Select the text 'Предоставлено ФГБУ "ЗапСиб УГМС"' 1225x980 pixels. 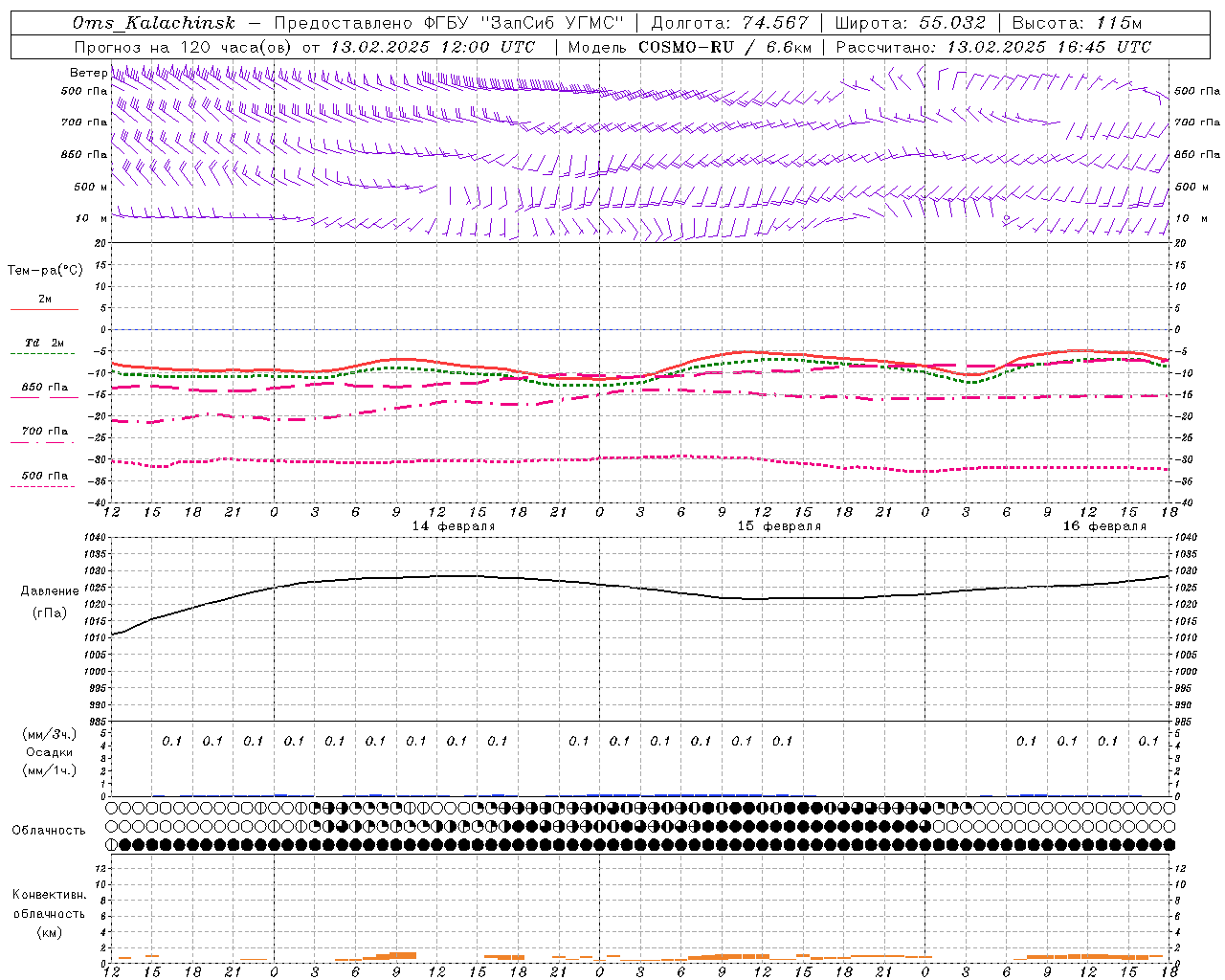(x=448, y=23)
